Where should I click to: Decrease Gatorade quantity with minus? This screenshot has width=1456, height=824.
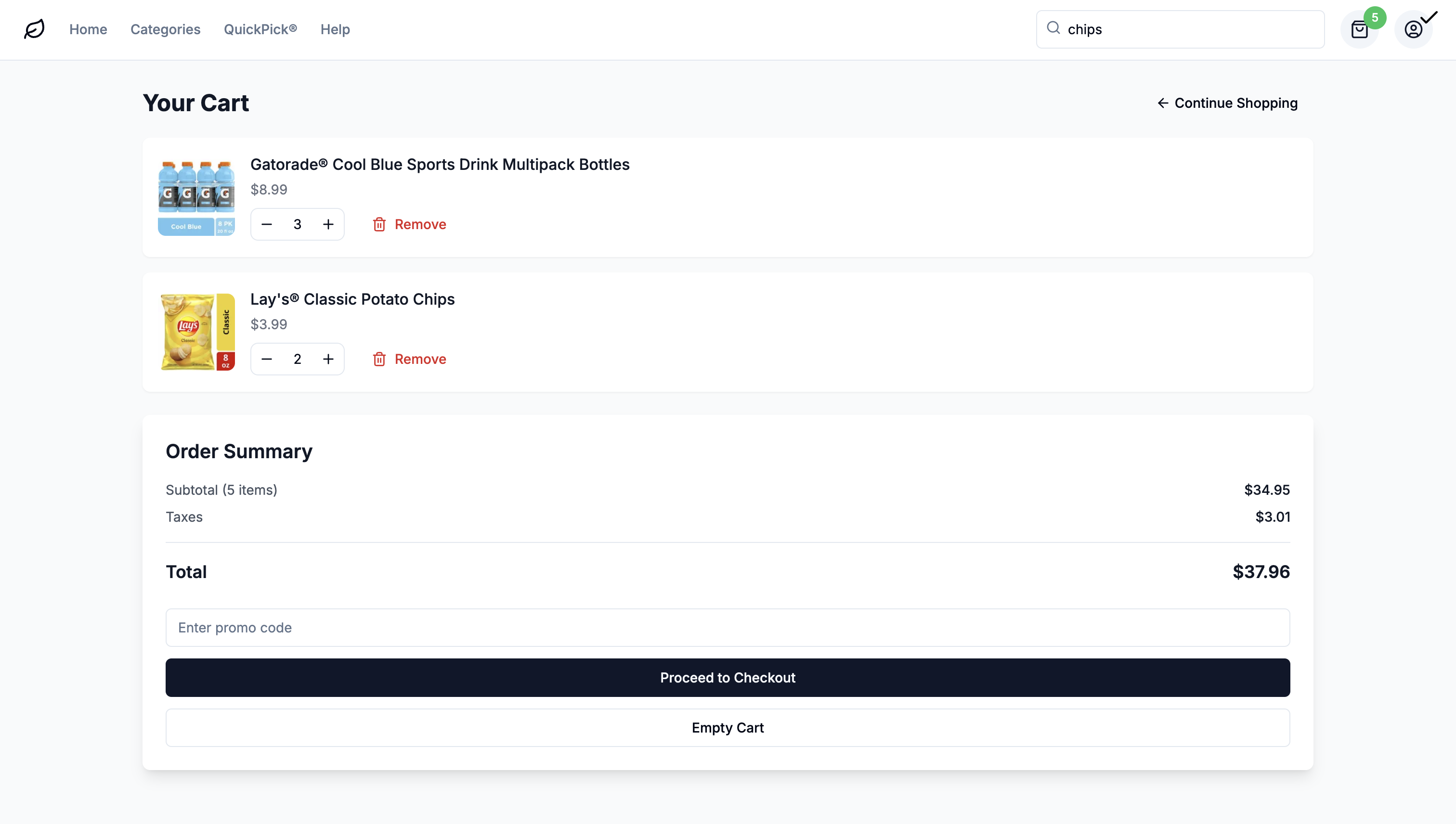[267, 224]
